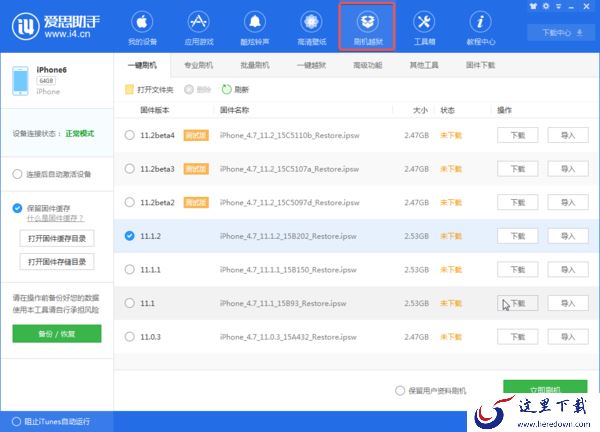The image size is (600, 432).
Task: Select the 11.2beta2 firmware radio button
Action: pos(130,202)
